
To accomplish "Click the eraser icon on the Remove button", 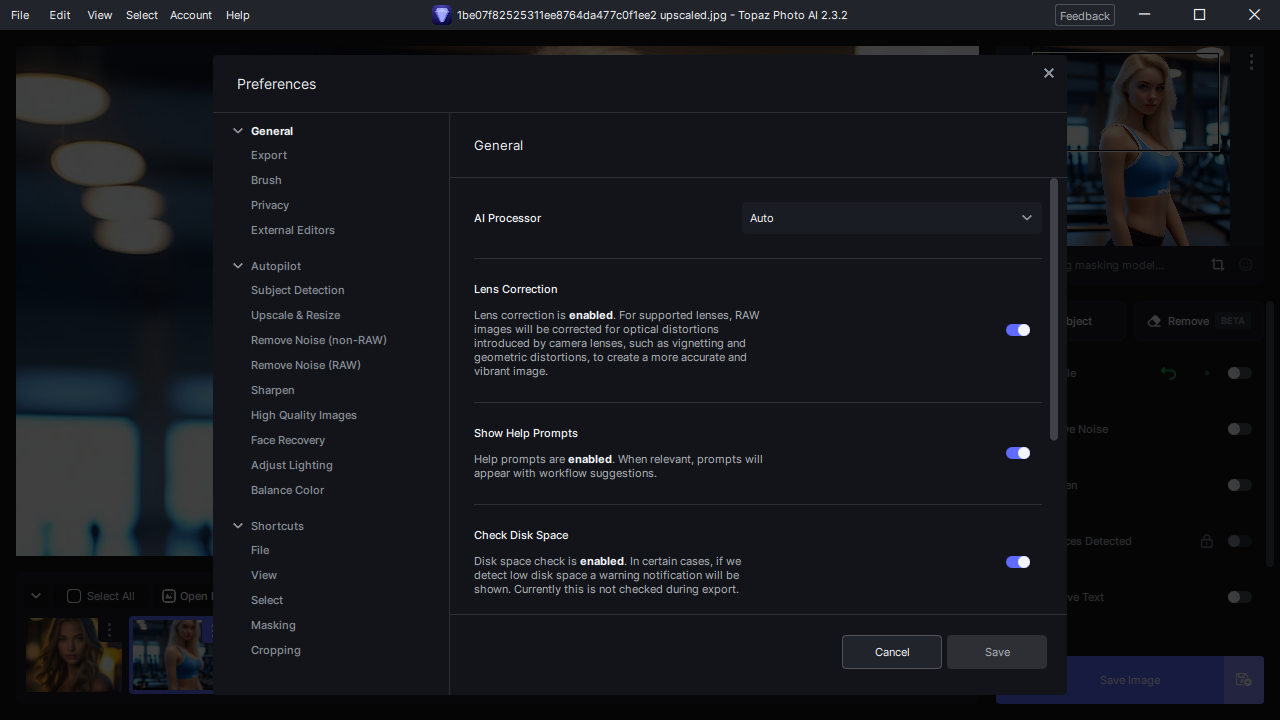I will [x=1154, y=321].
